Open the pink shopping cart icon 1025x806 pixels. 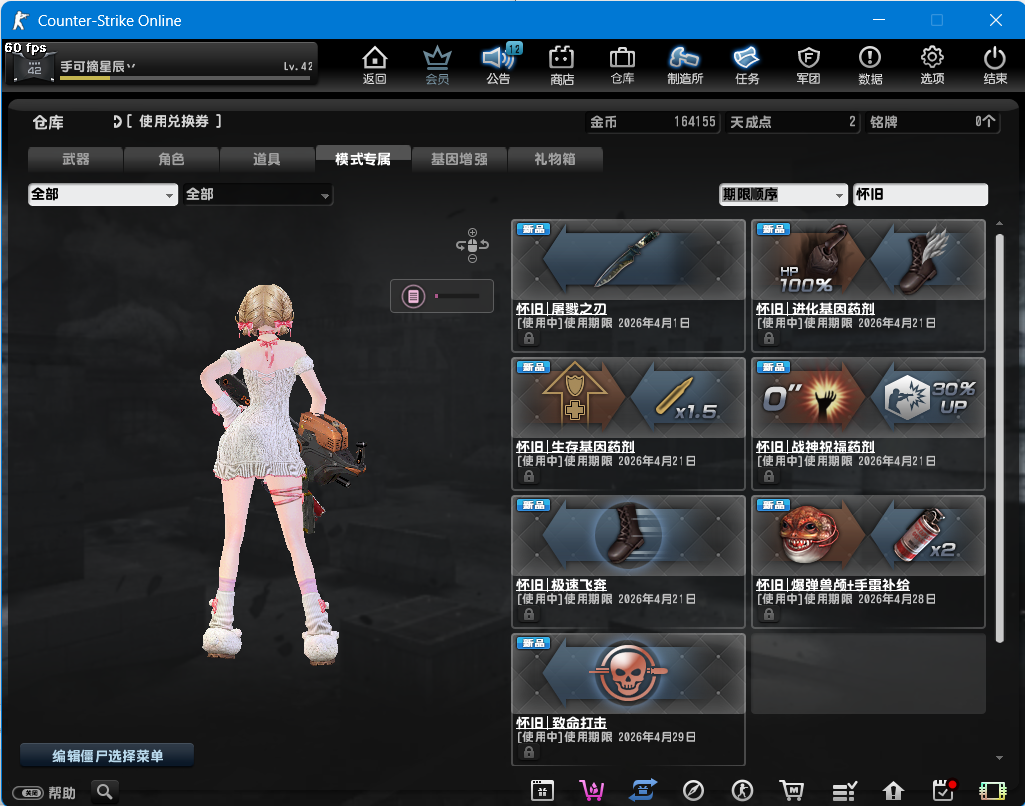(592, 790)
